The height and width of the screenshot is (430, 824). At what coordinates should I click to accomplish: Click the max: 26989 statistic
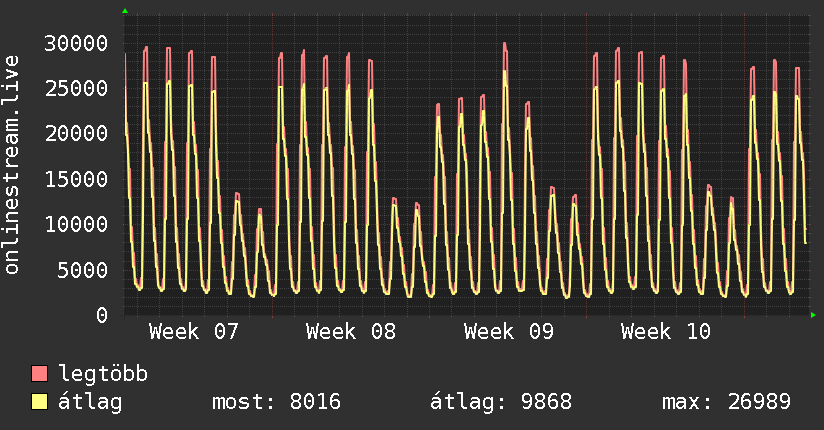[726, 402]
